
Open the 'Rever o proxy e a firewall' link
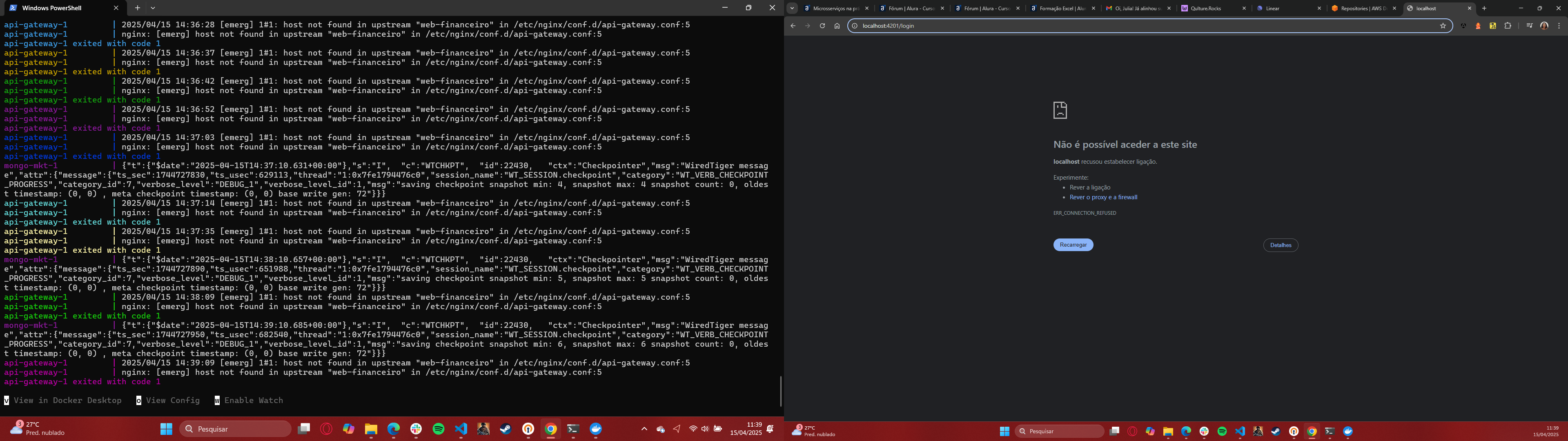coord(1103,197)
